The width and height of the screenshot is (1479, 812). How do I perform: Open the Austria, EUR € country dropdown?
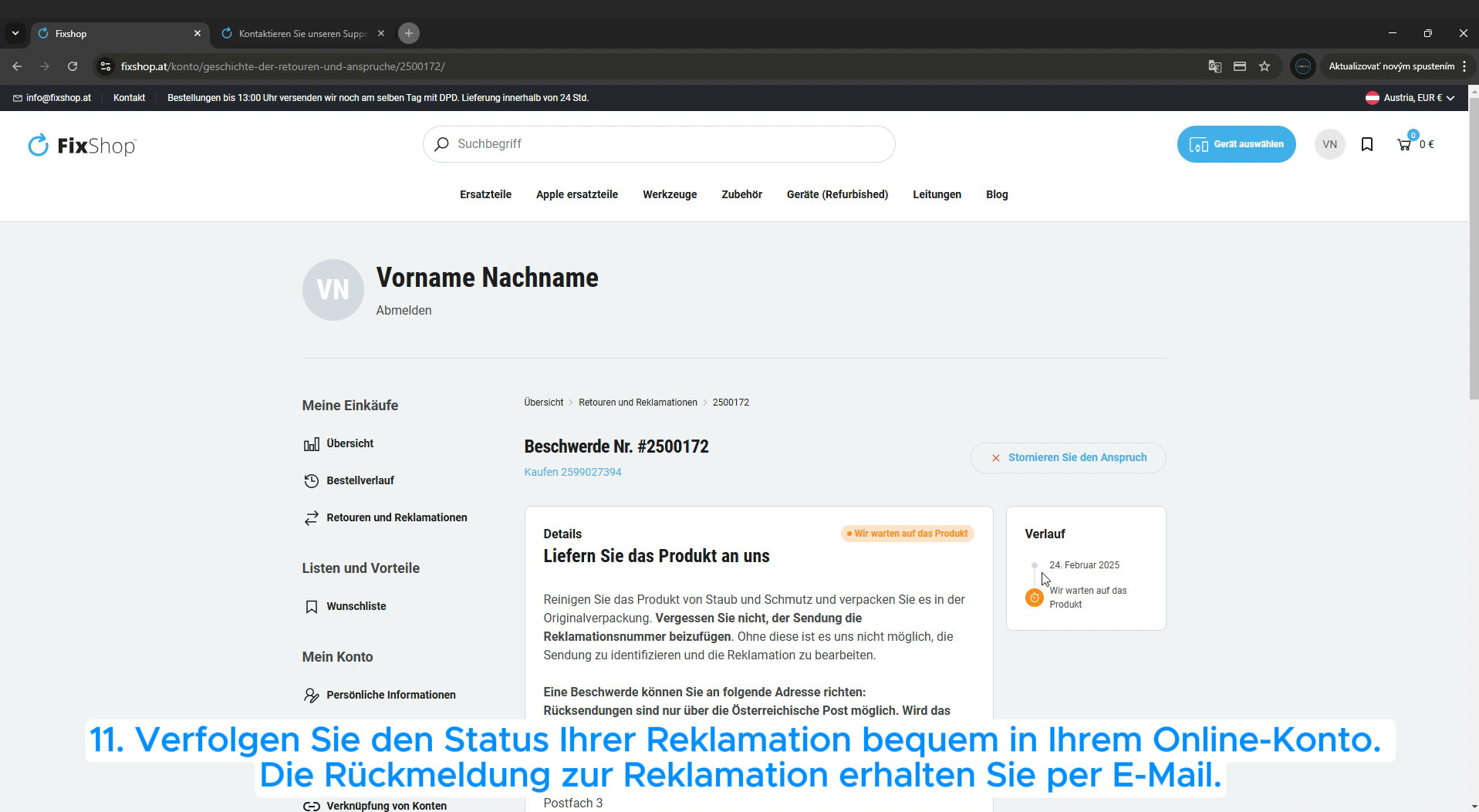click(x=1410, y=98)
